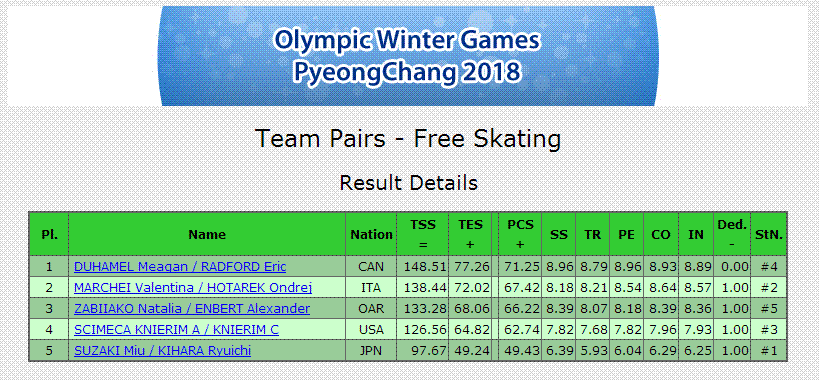
Task: Click the Name column header
Action: click(x=207, y=234)
